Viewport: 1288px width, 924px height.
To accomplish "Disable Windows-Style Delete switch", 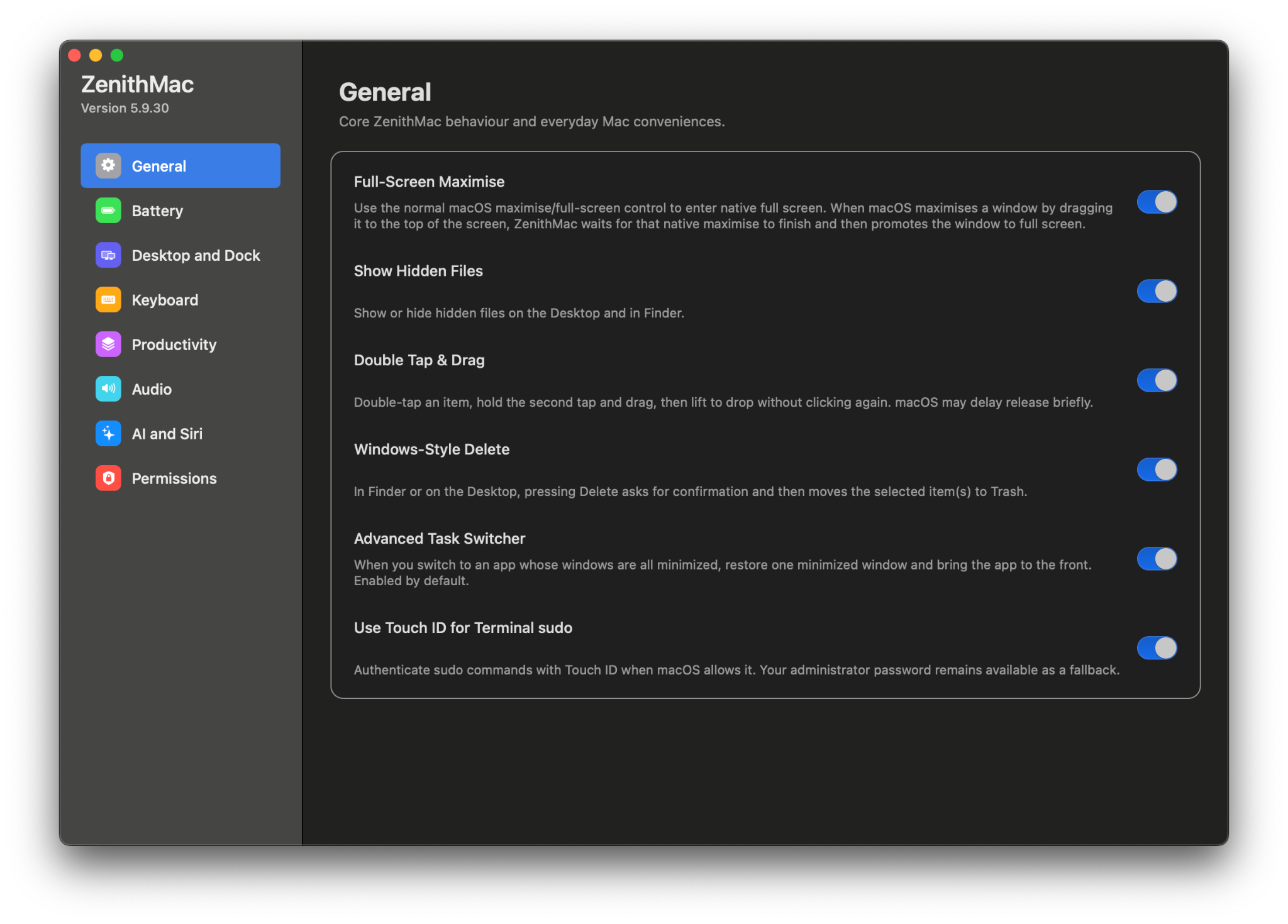I will pos(1157,470).
